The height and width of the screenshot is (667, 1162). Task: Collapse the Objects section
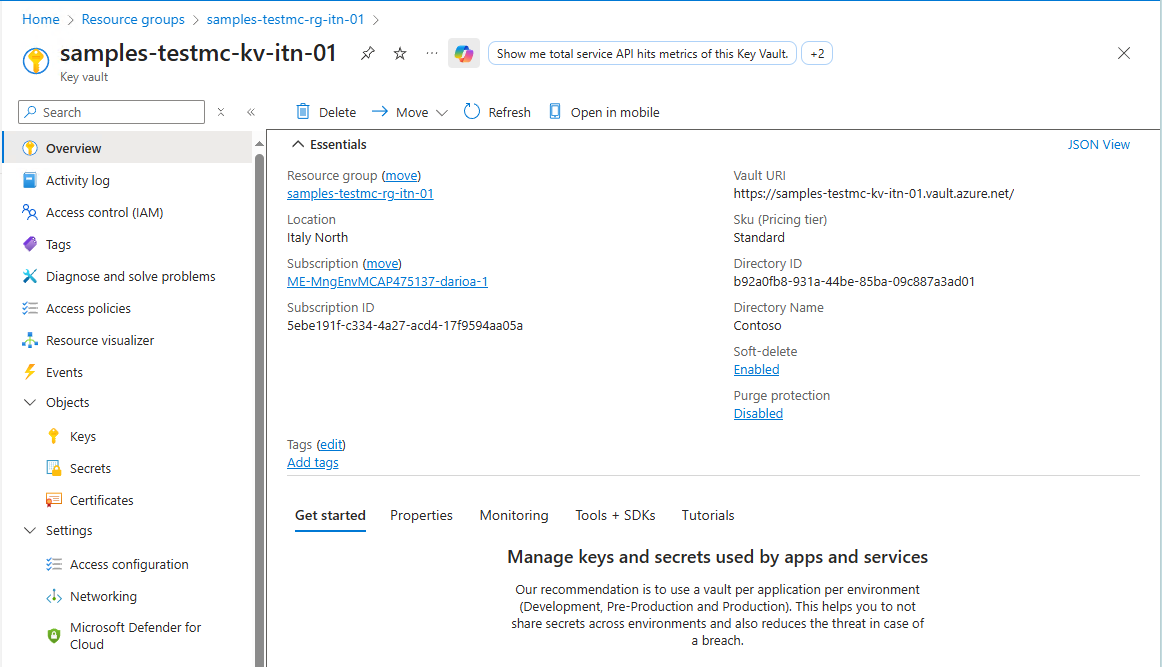coord(29,402)
